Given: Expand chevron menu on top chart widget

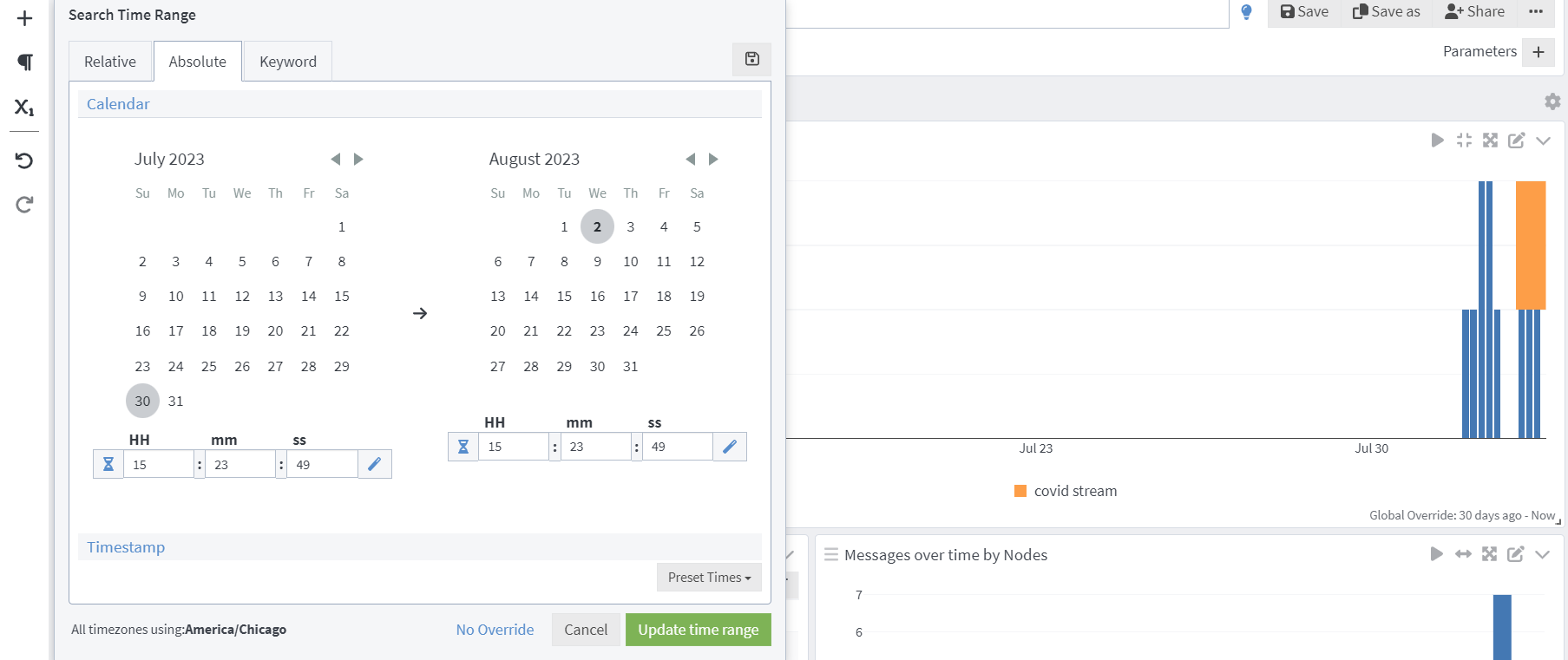Looking at the screenshot, I should tap(1543, 140).
